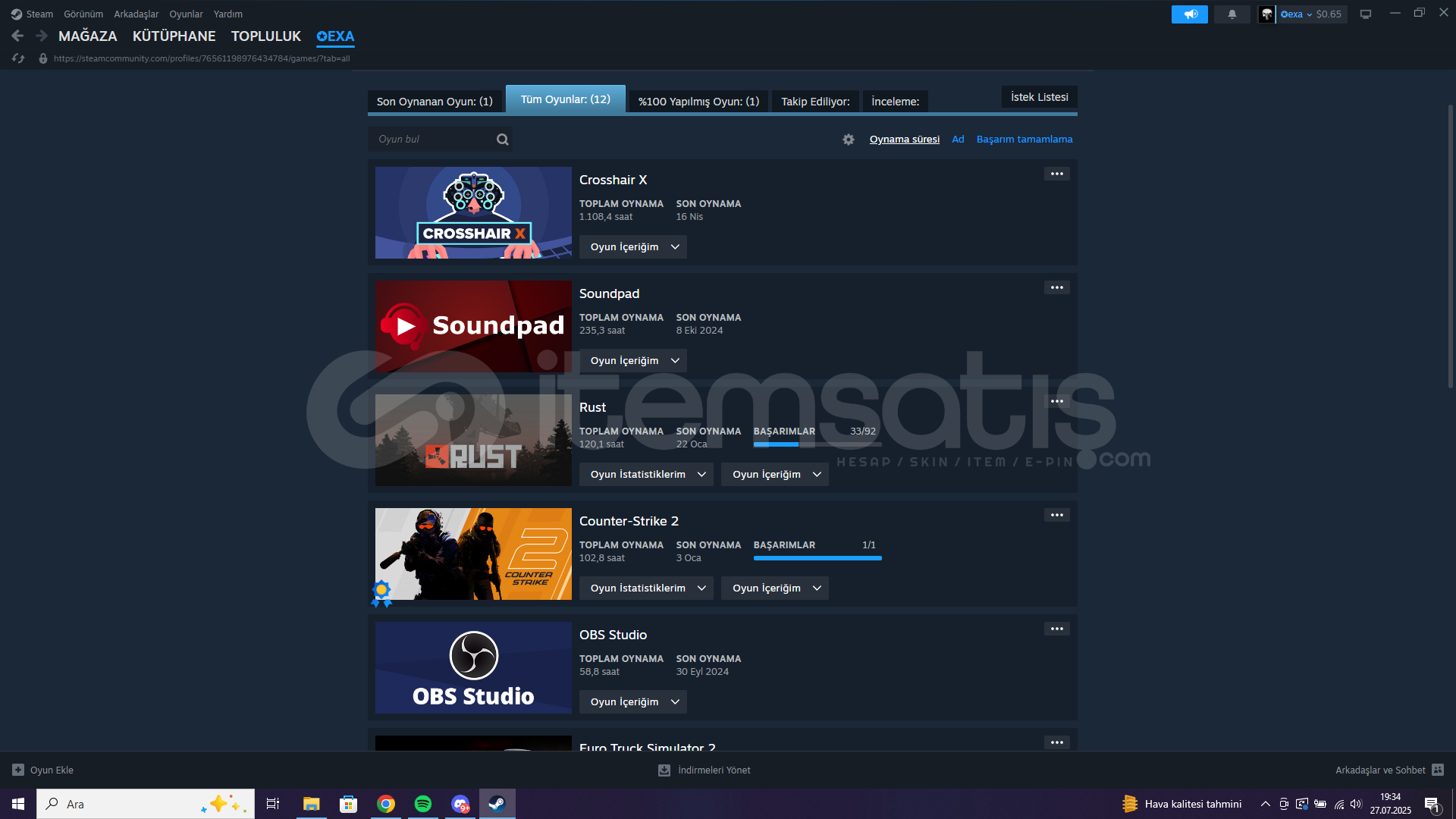
Task: Open the Soundpad game thumbnail
Action: tap(473, 326)
